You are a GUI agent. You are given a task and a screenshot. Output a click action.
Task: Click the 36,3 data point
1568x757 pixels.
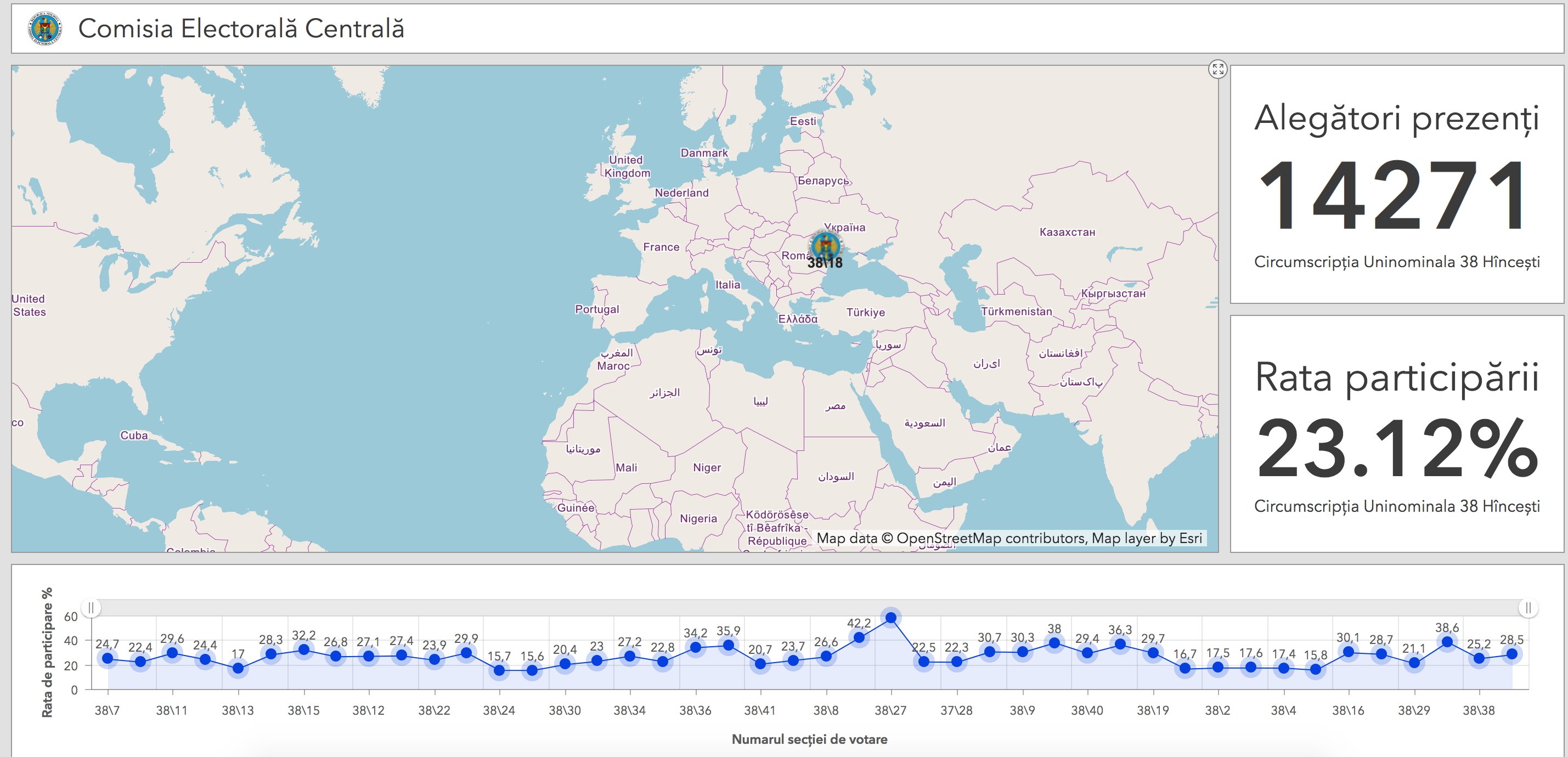click(1120, 644)
